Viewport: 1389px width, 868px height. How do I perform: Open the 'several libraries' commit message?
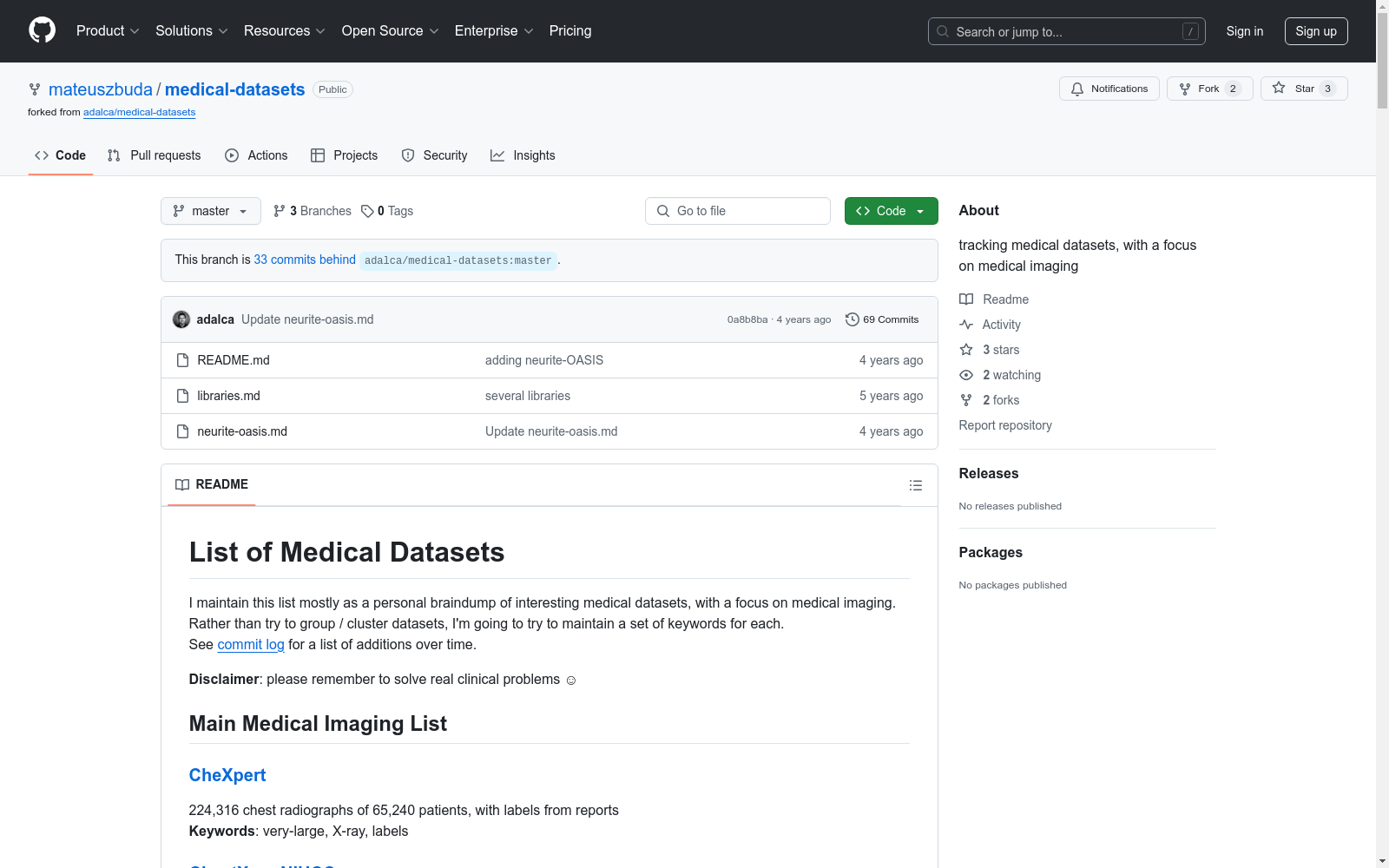click(528, 396)
